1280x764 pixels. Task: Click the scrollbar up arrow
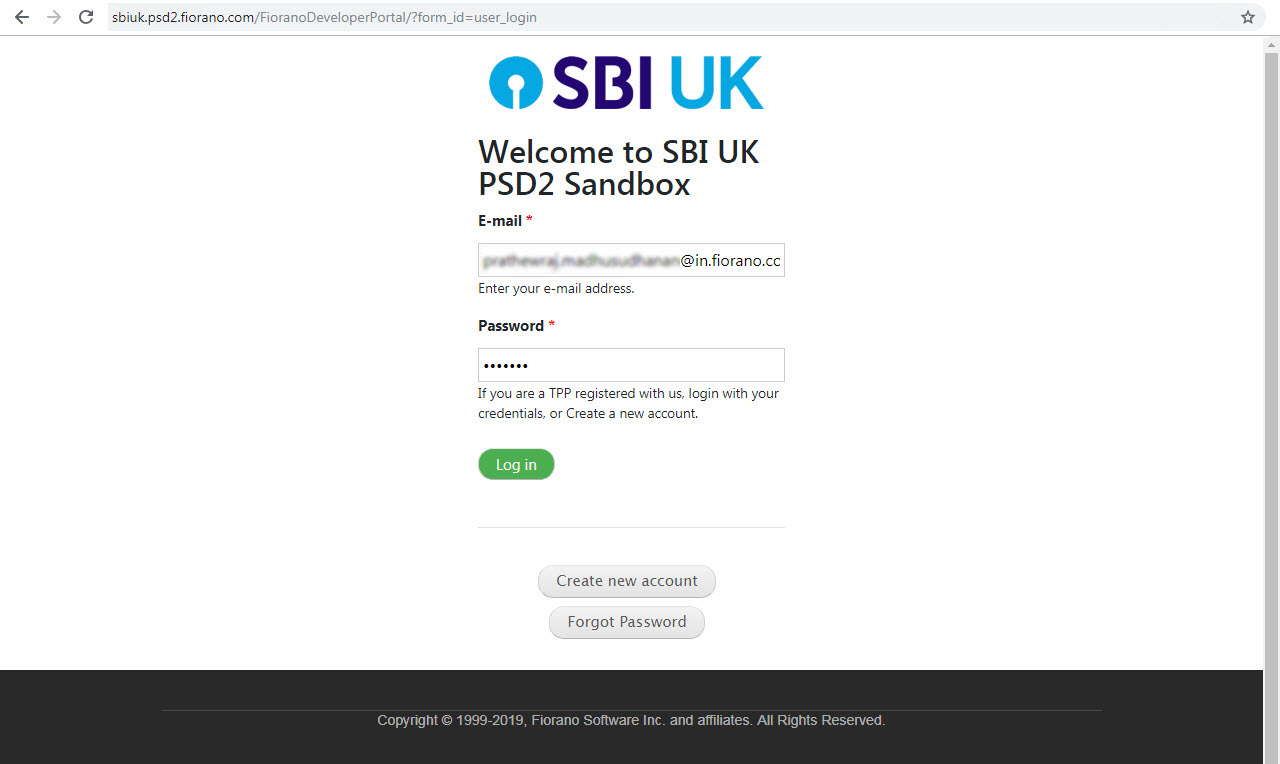tap(1272, 44)
